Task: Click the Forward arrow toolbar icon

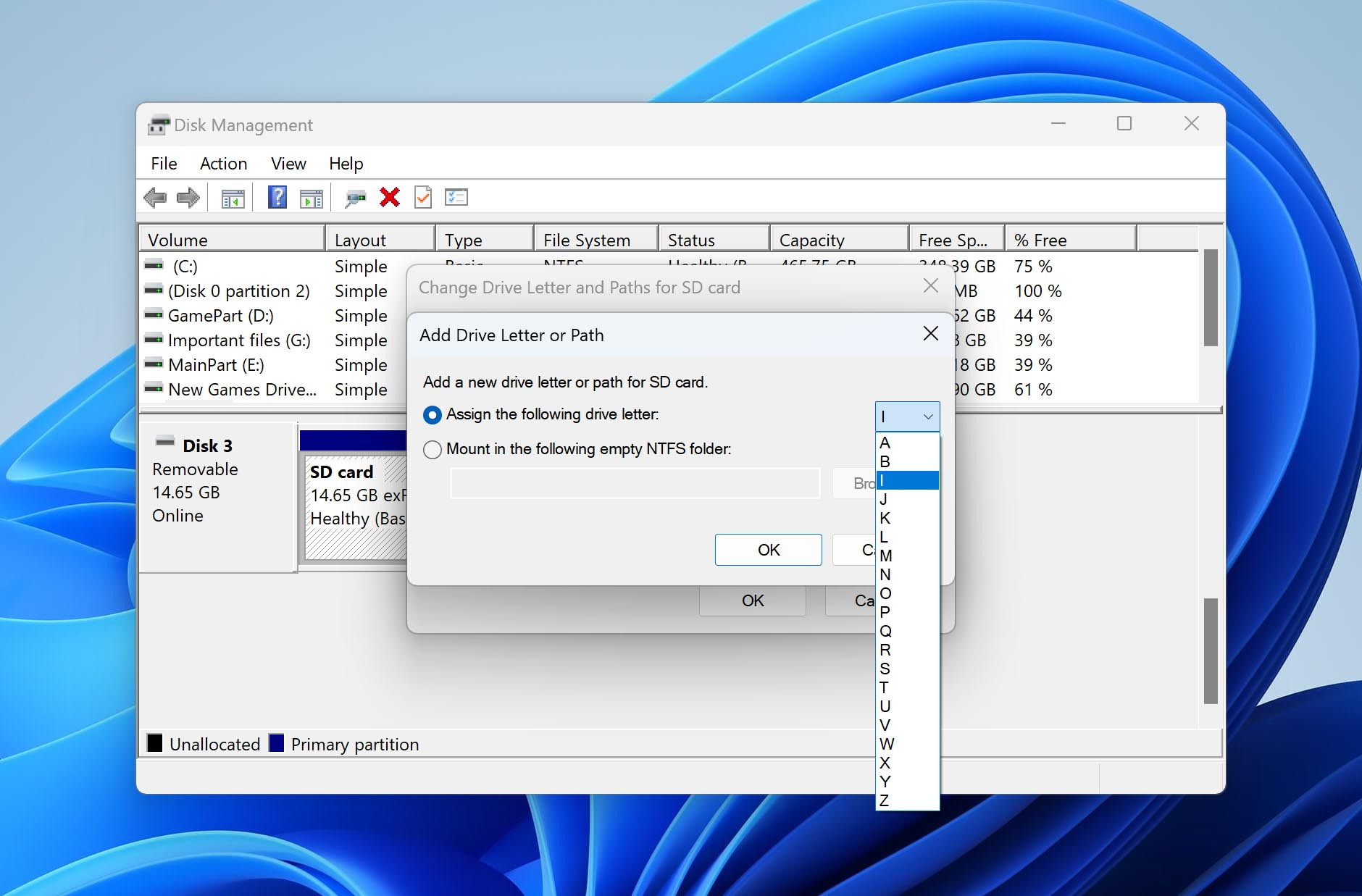Action: pyautogui.click(x=188, y=197)
